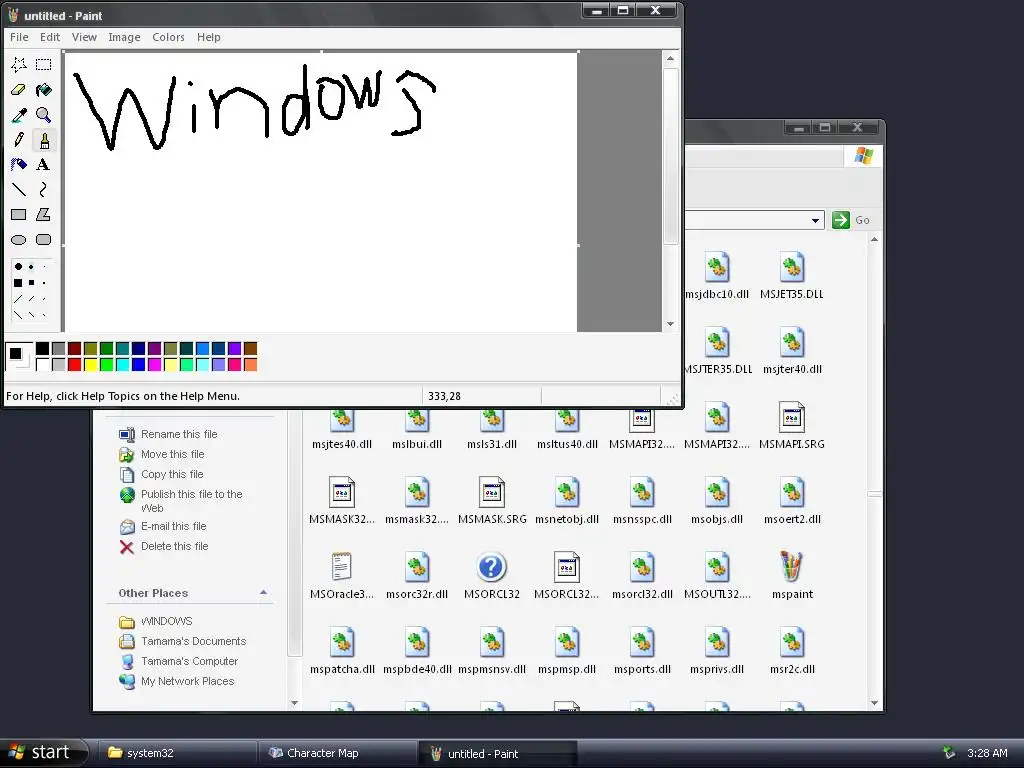Select the medium round brush shape
1024x768 pixels.
point(31,266)
